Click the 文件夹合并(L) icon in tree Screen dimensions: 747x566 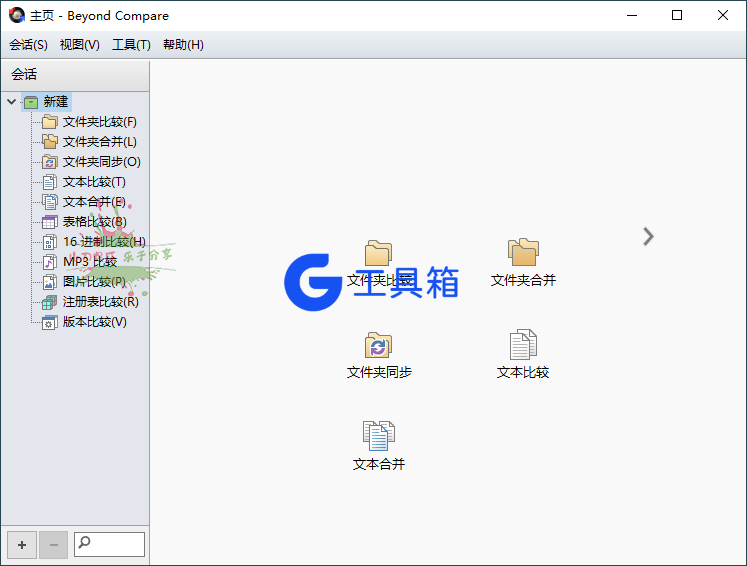coord(50,142)
